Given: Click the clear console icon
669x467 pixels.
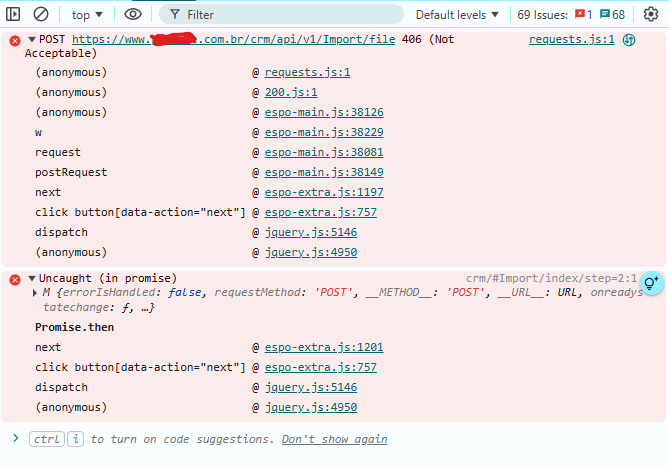Looking at the screenshot, I should pyautogui.click(x=41, y=15).
